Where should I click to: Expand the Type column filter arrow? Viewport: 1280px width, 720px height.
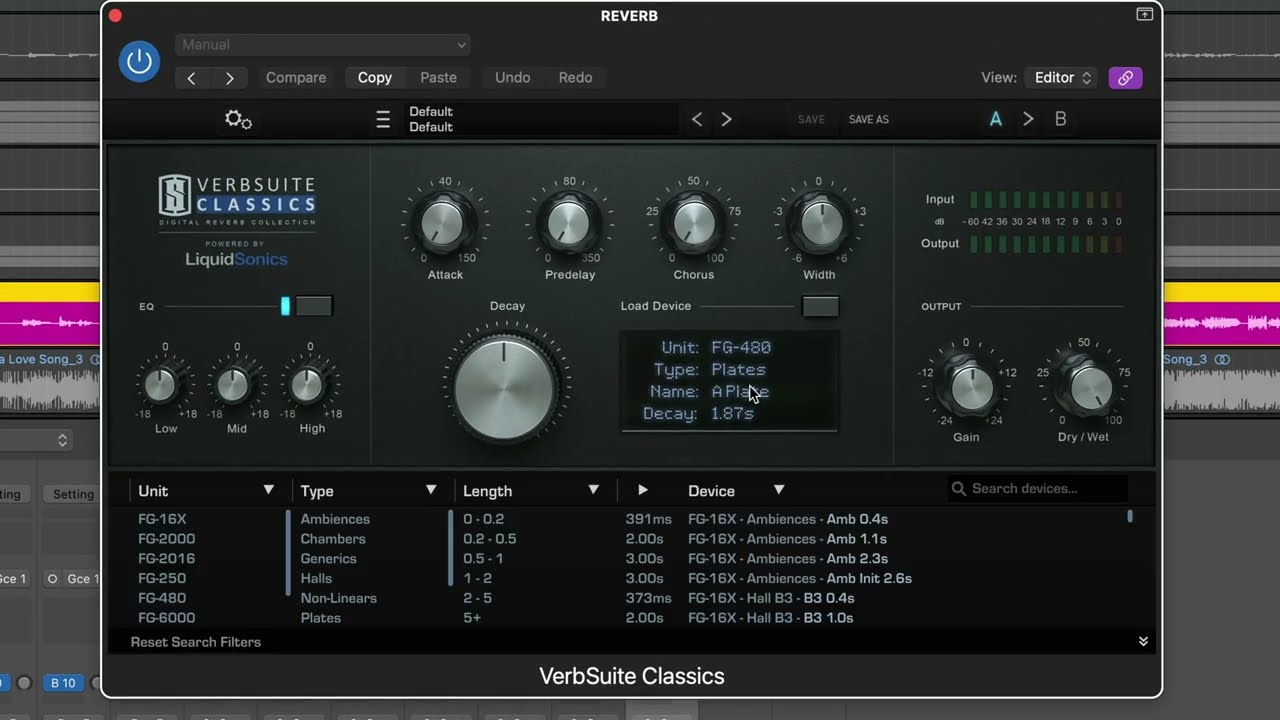(x=431, y=490)
